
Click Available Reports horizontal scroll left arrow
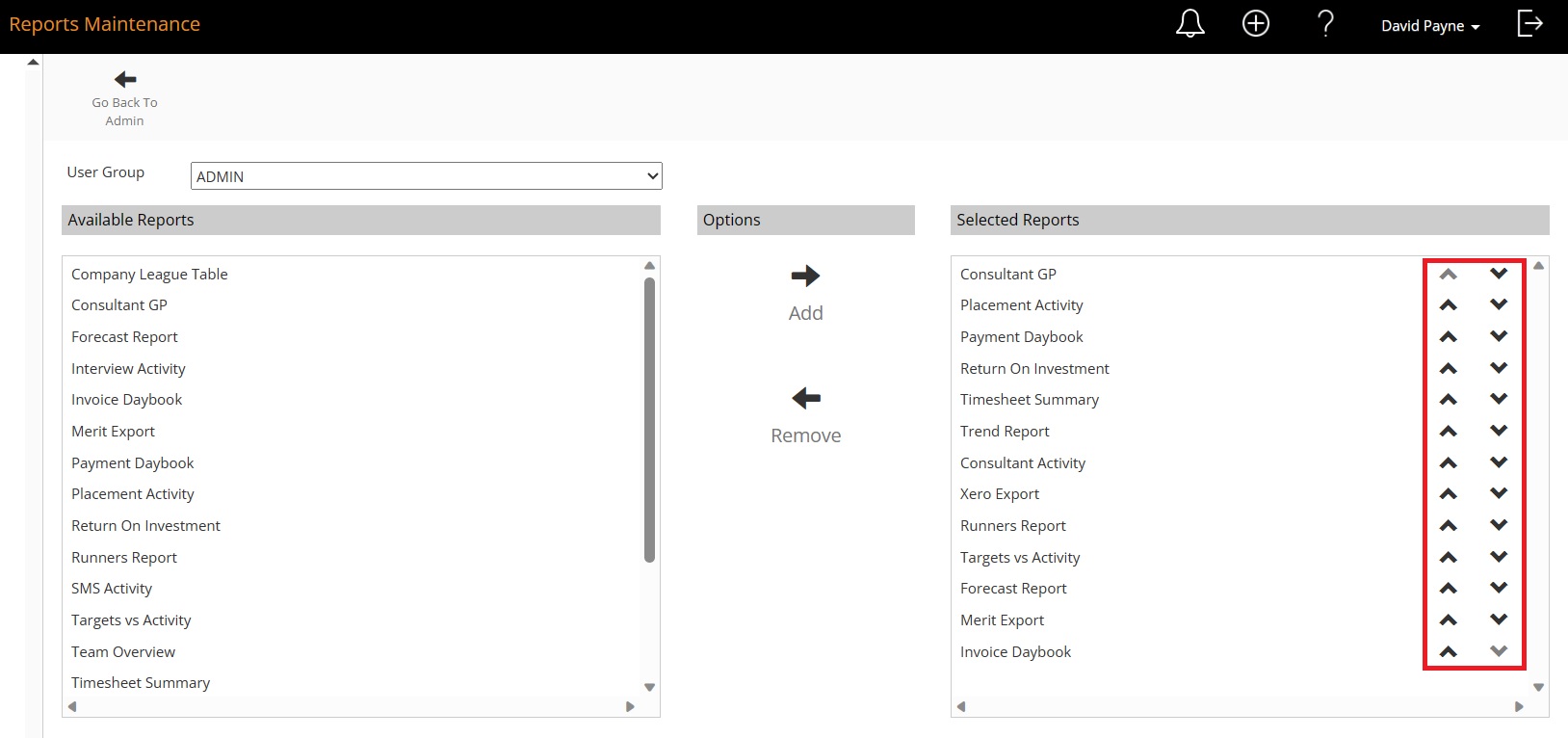tap(71, 706)
